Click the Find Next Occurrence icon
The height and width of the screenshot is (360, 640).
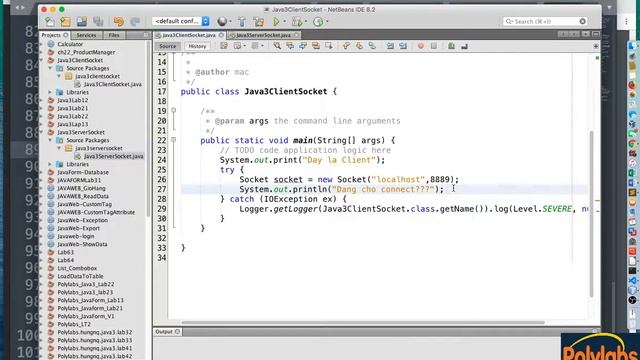(x=303, y=46)
